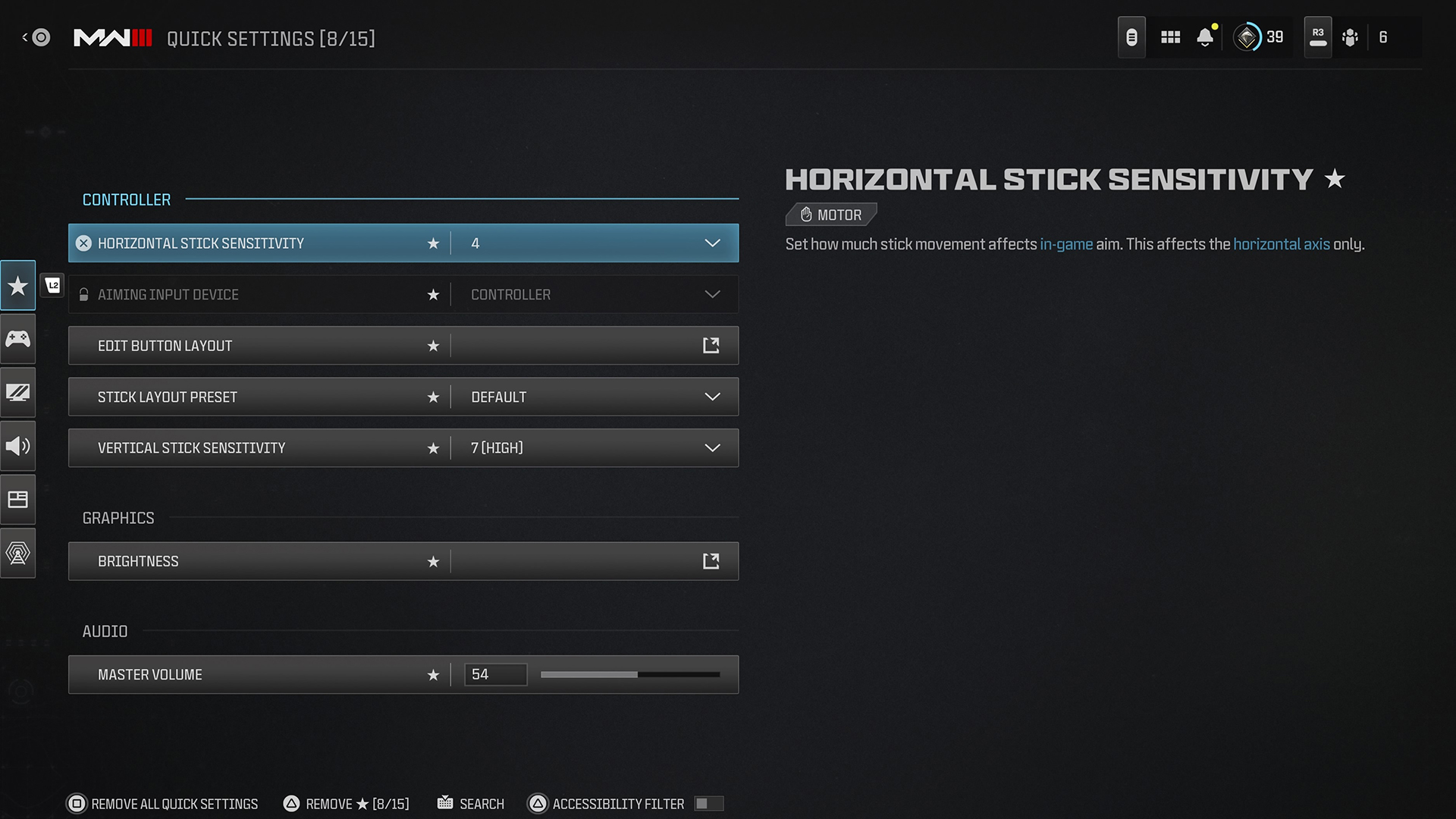Expand the Vertical Stick Sensitivity dropdown
The height and width of the screenshot is (819, 1456).
click(711, 447)
